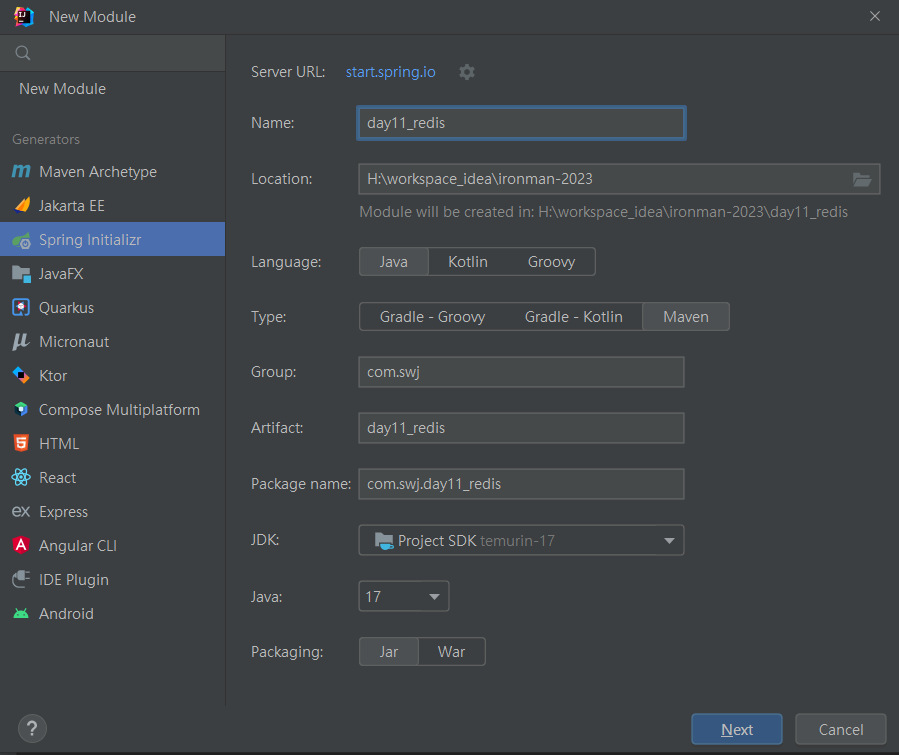Viewport: 899px width, 755px height.
Task: Click into the Group text field
Action: tap(521, 372)
